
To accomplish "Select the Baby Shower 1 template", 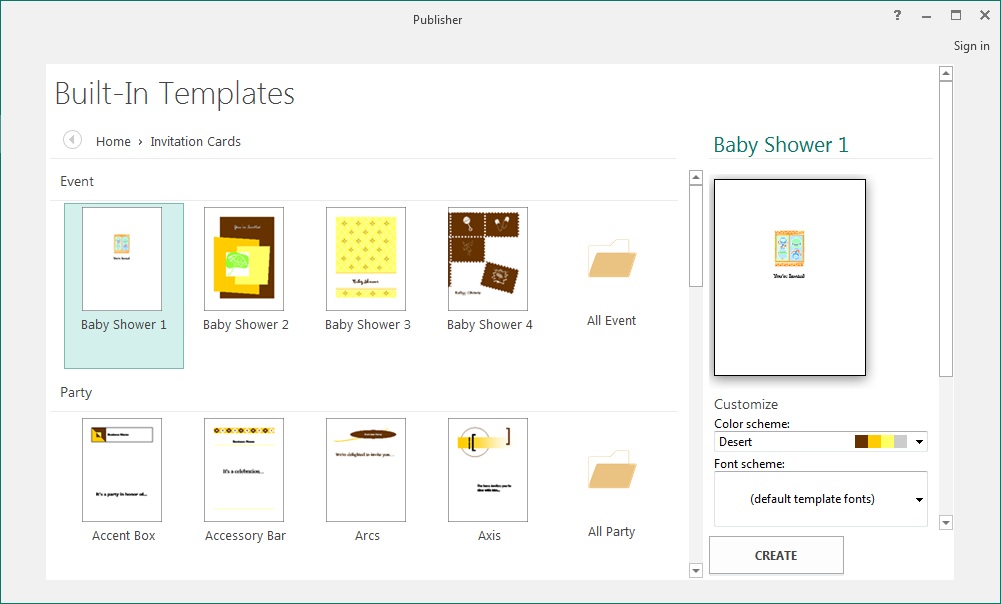I will 123,285.
